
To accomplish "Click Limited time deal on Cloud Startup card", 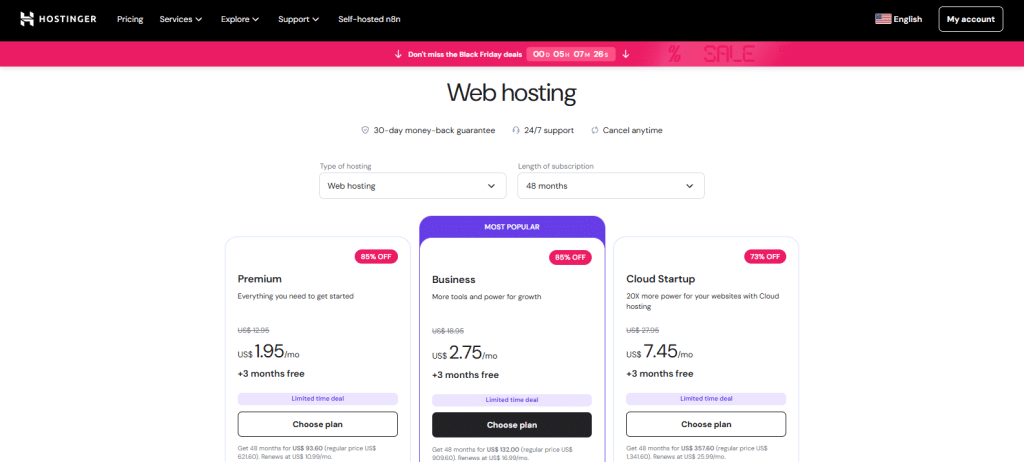I will [706, 399].
